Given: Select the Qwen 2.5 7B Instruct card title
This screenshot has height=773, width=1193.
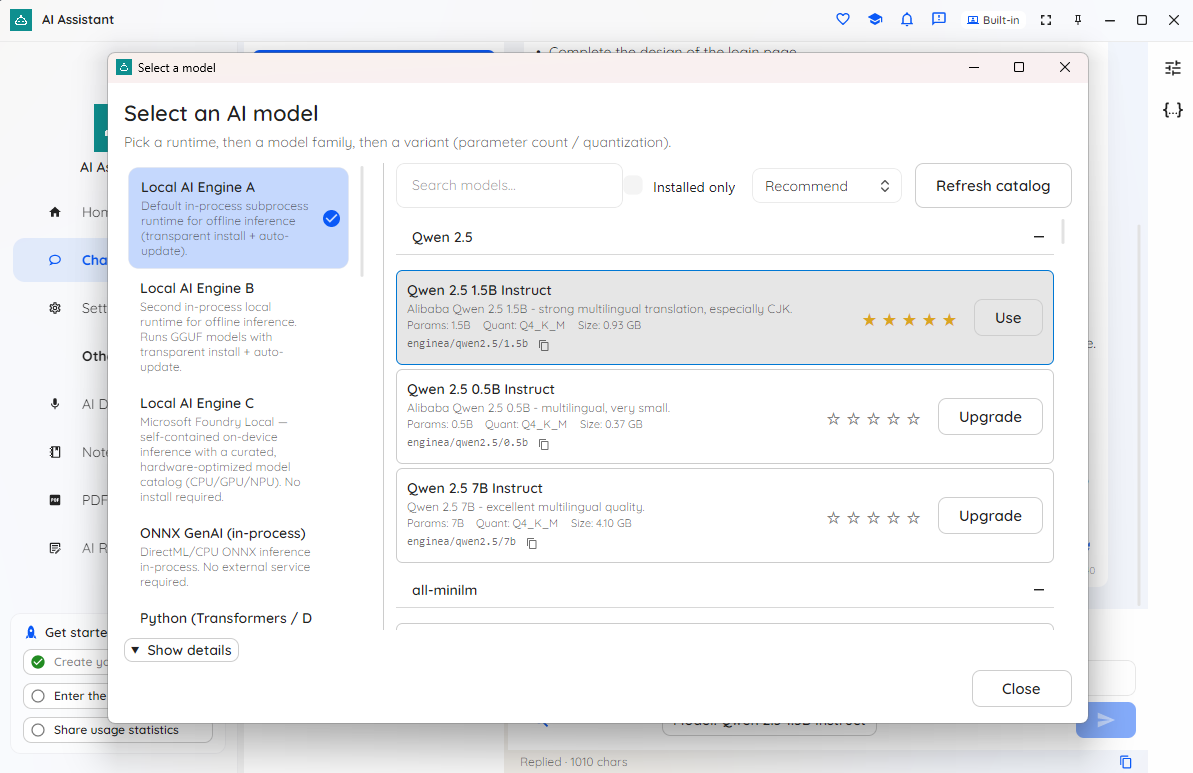Looking at the screenshot, I should (x=475, y=488).
